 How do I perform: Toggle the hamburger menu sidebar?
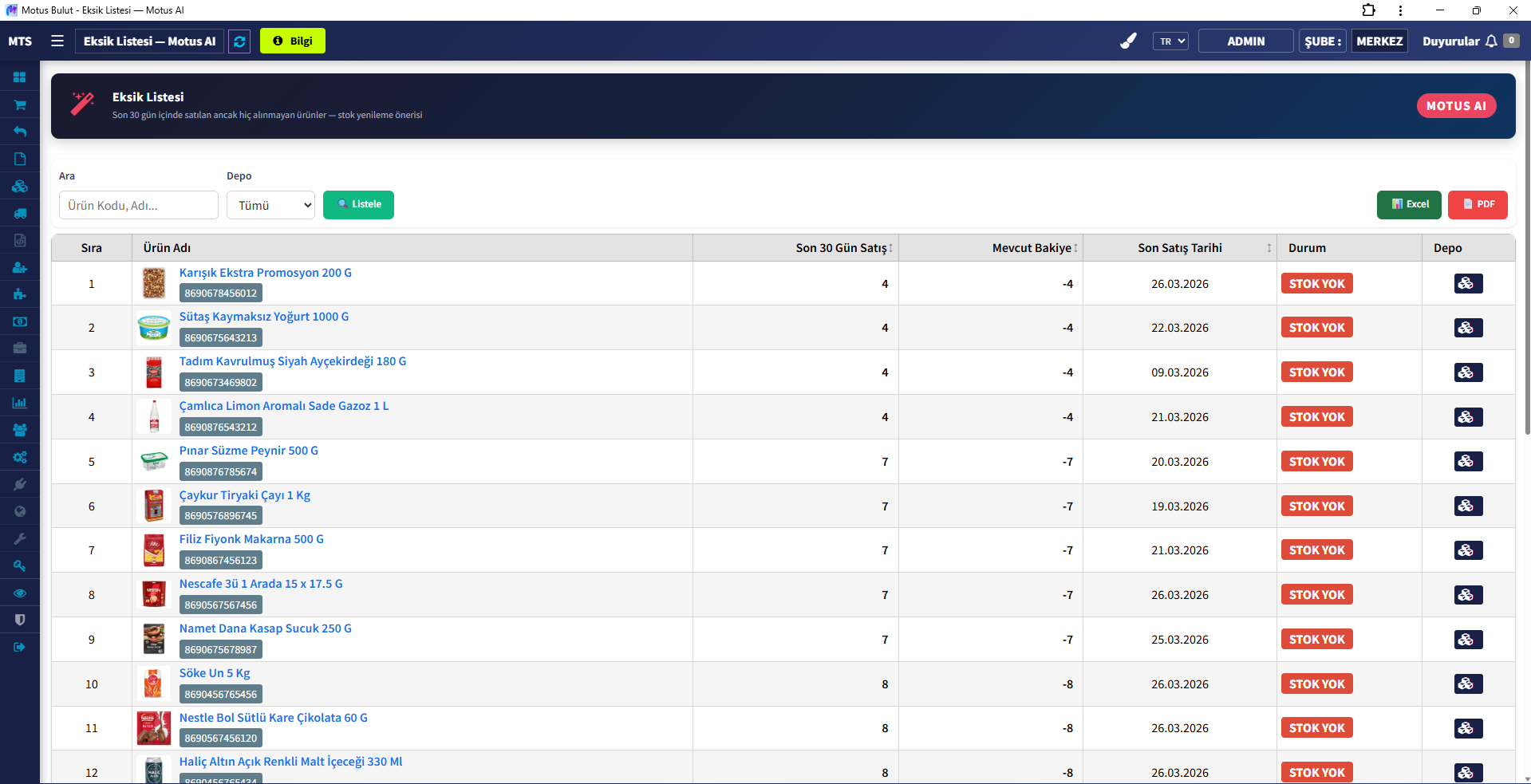(x=57, y=41)
